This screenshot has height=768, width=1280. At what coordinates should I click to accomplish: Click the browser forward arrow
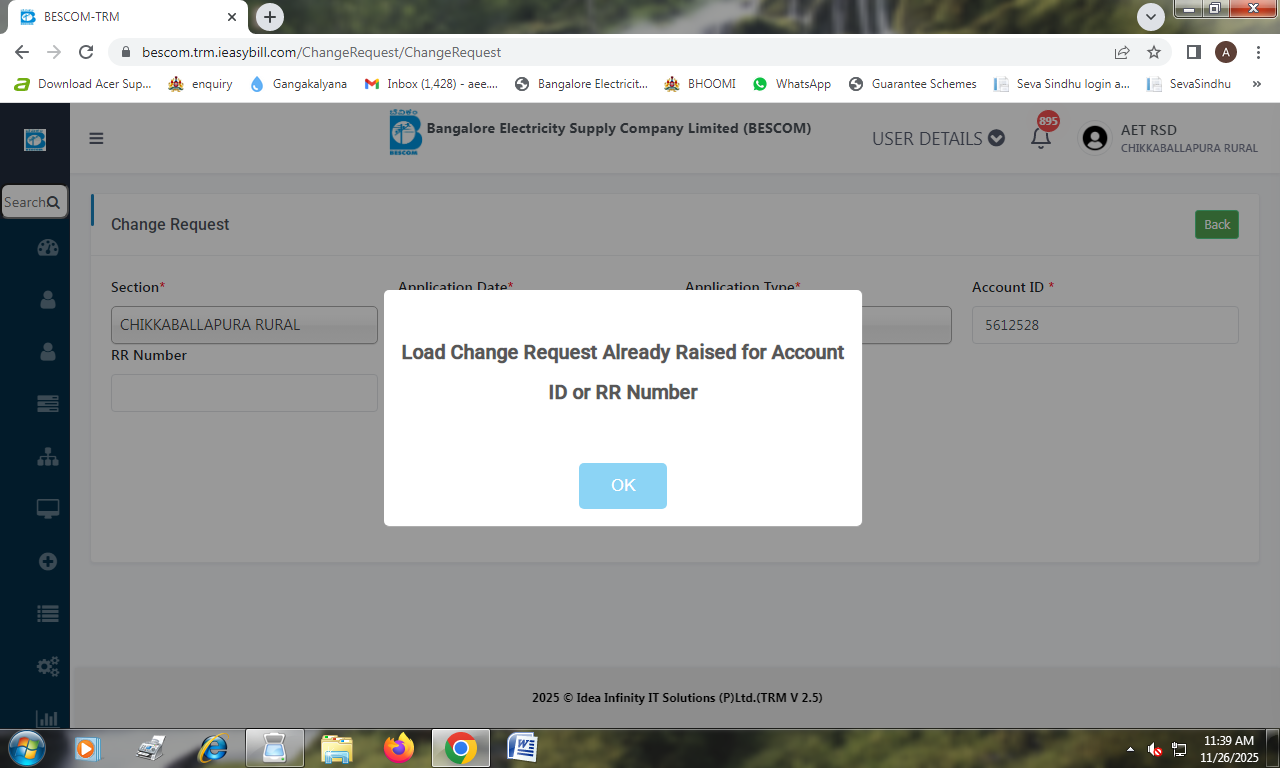click(54, 52)
